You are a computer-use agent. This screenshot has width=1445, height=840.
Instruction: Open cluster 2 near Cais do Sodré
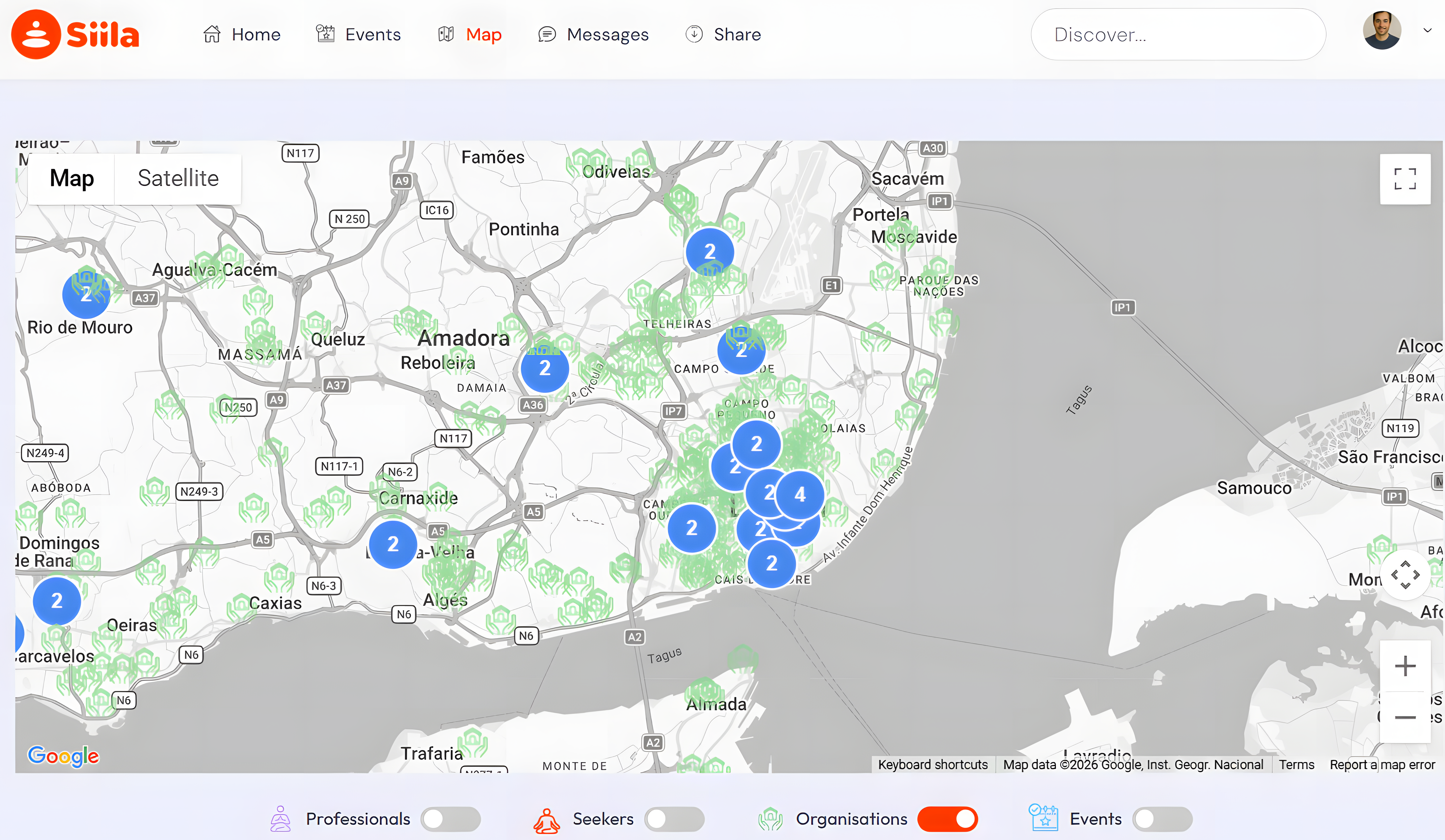(772, 563)
